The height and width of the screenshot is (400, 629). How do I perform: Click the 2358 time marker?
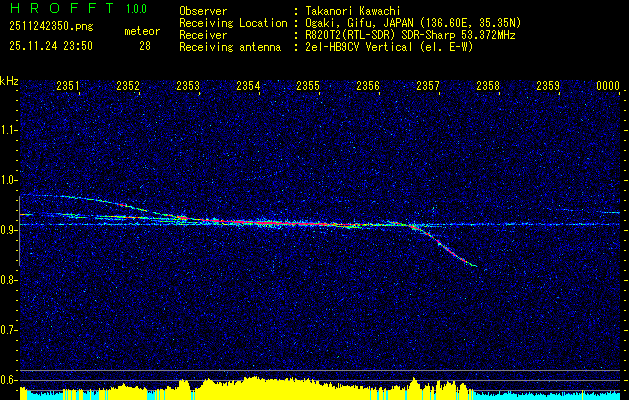click(x=488, y=85)
